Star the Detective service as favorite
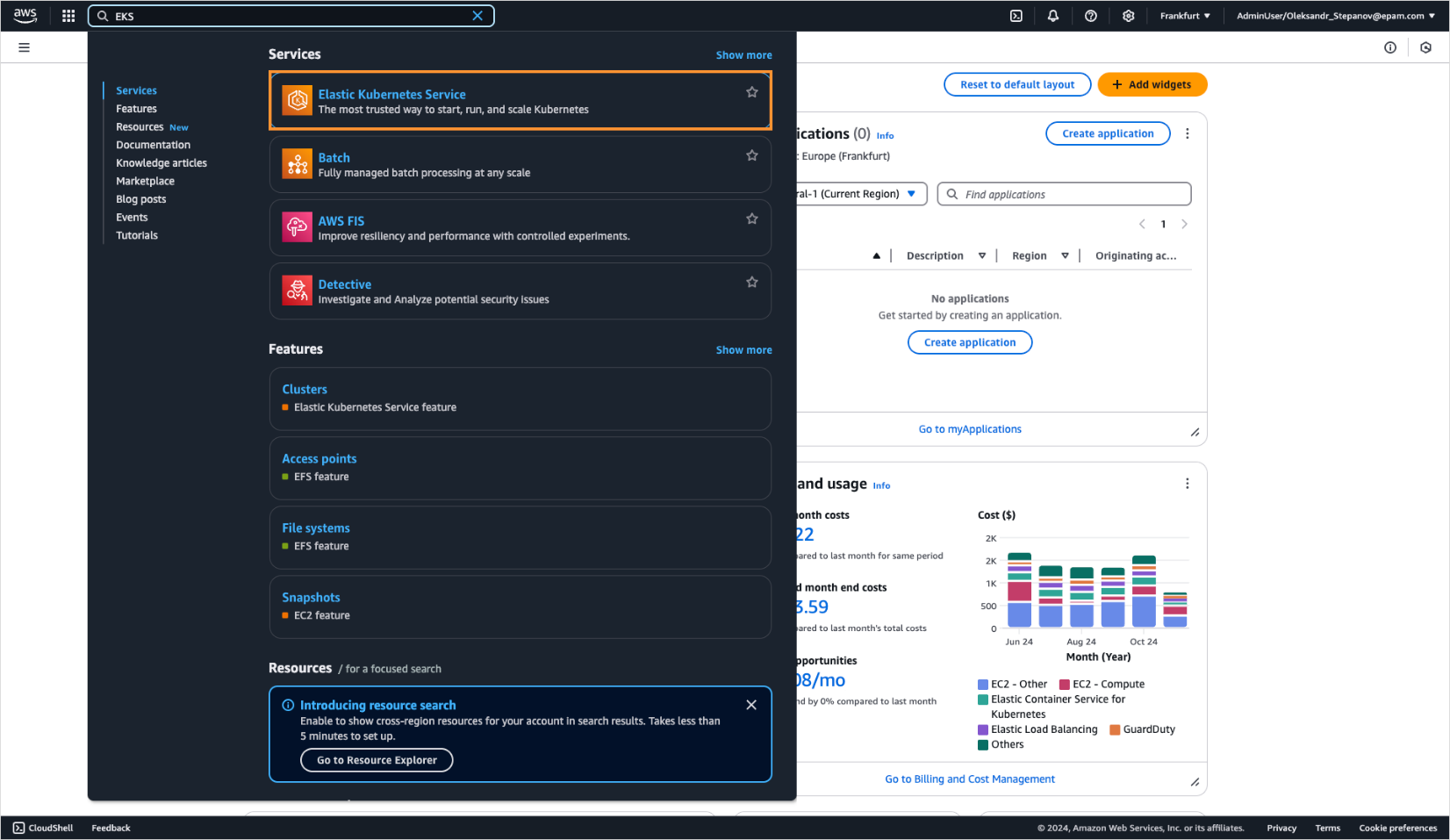This screenshot has width=1450, height=840. click(751, 282)
